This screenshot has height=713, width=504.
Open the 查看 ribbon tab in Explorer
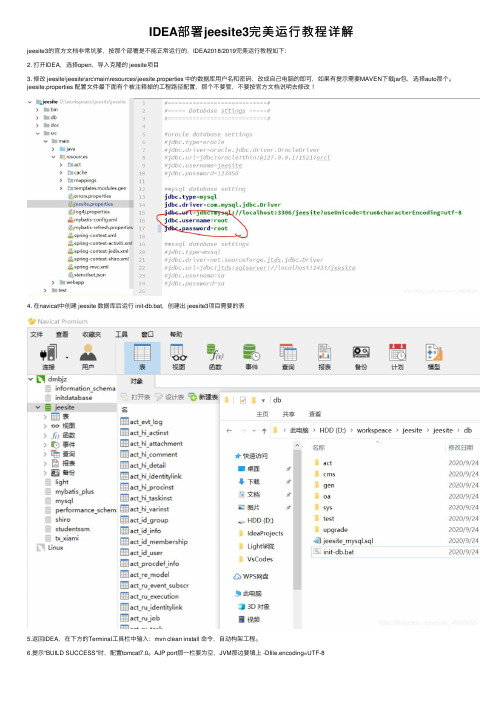coord(315,414)
